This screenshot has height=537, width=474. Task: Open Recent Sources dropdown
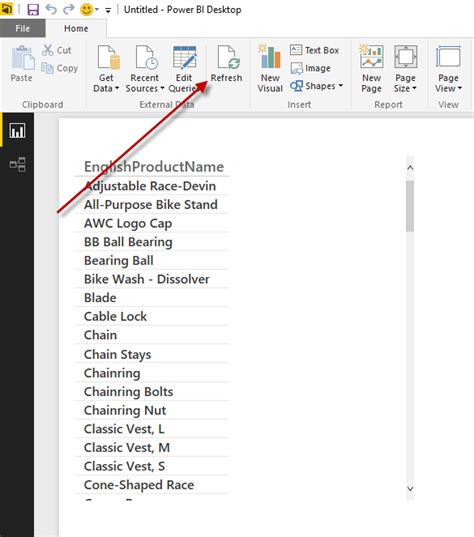click(x=145, y=68)
